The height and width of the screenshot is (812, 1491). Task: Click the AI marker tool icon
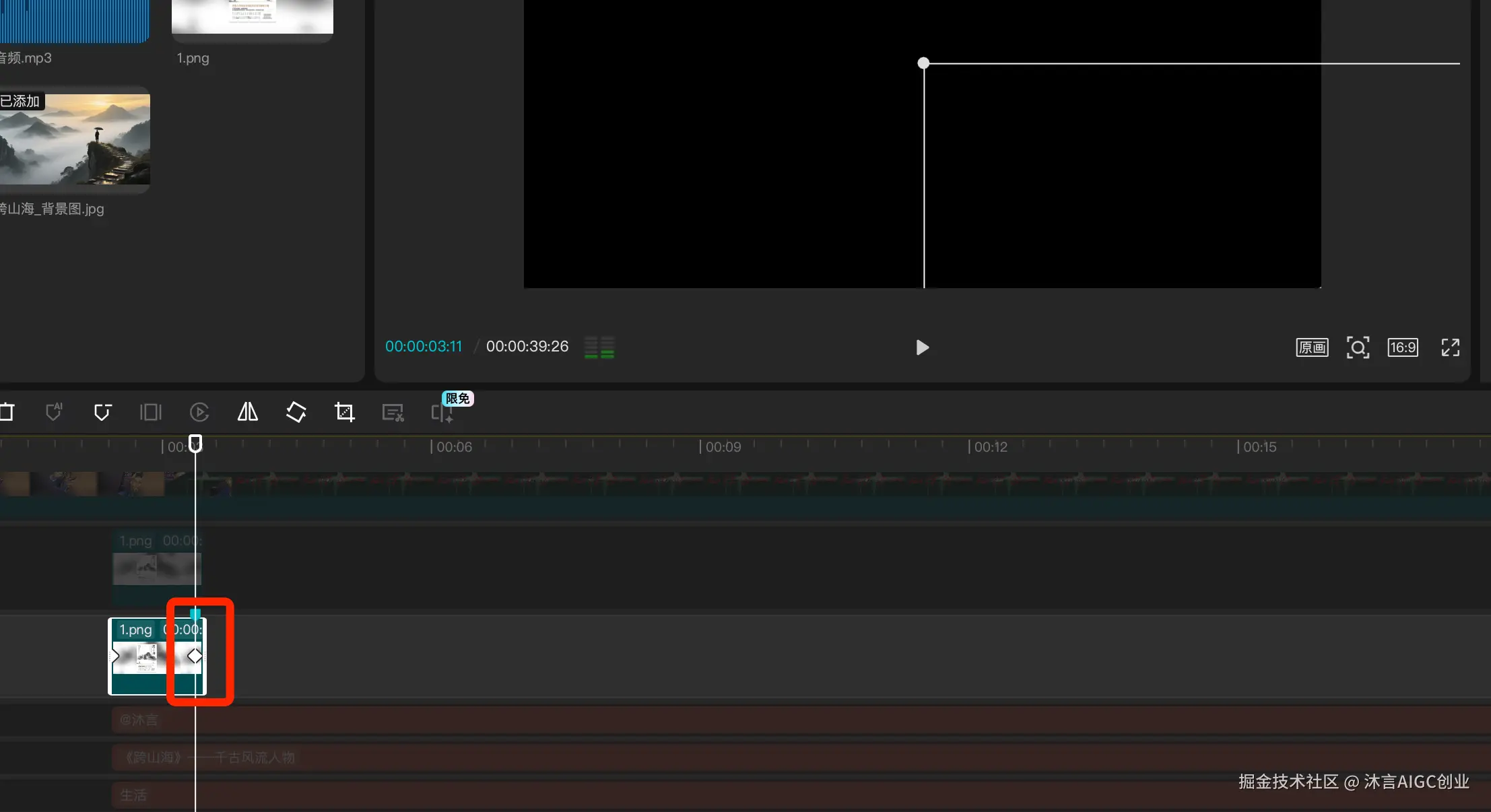tap(54, 412)
